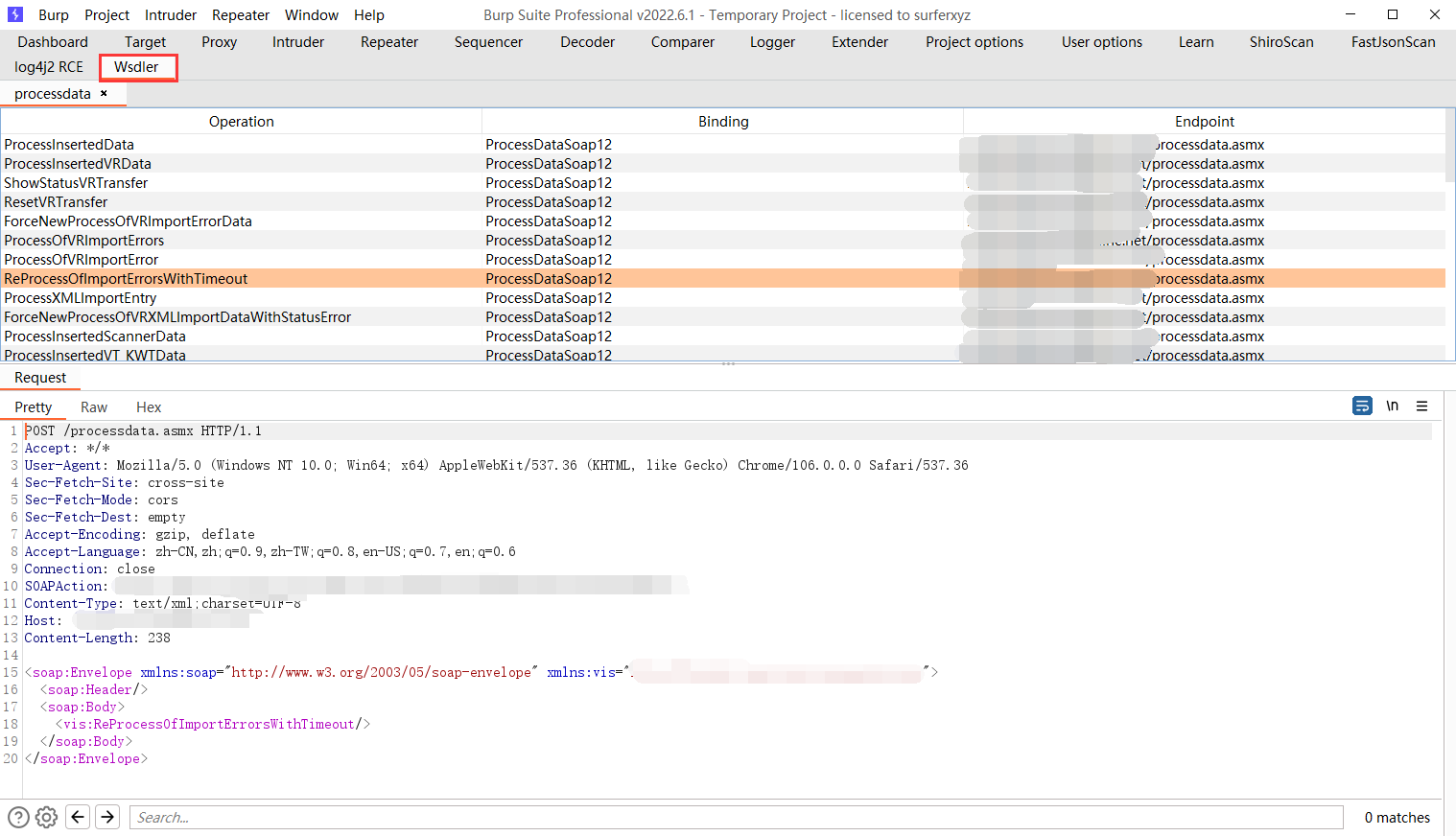Screen dimensions: 1456x836
Task: Select the Wsdler tab
Action: [136, 66]
